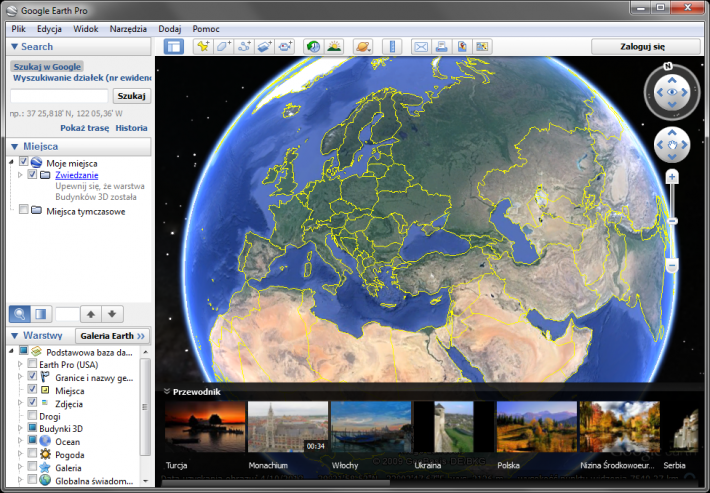This screenshot has height=493, width=710.
Task: Open the Narzędzia menu
Action: tap(128, 29)
